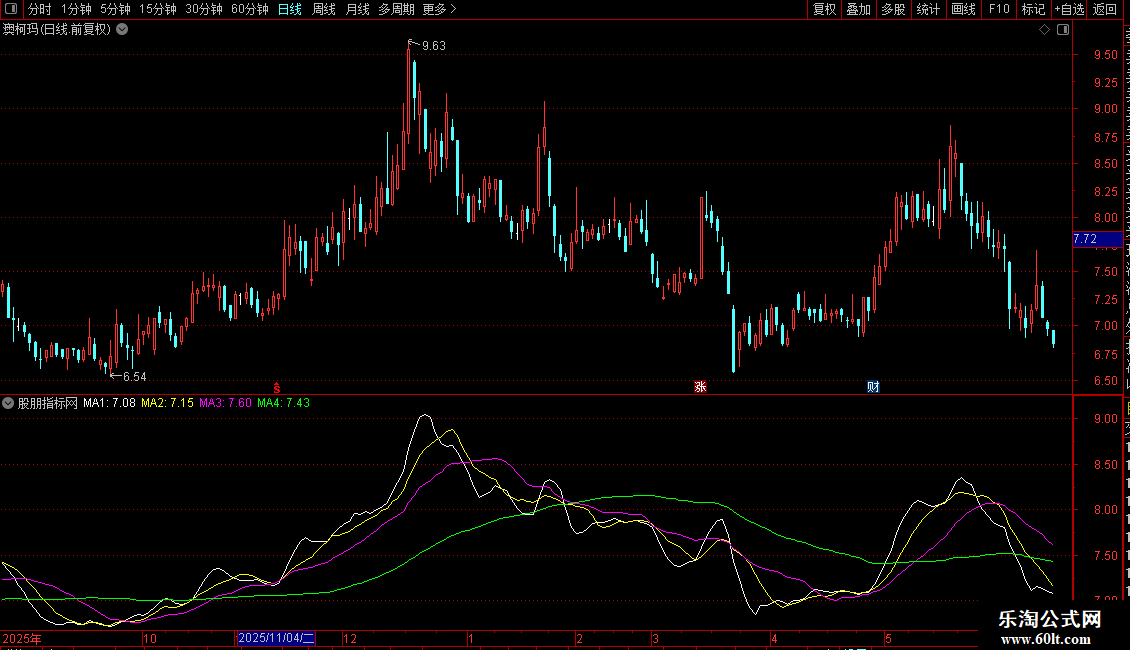Screen dimensions: 1130x650
Task: Click the 多股 multi-stock button
Action: [x=893, y=9]
